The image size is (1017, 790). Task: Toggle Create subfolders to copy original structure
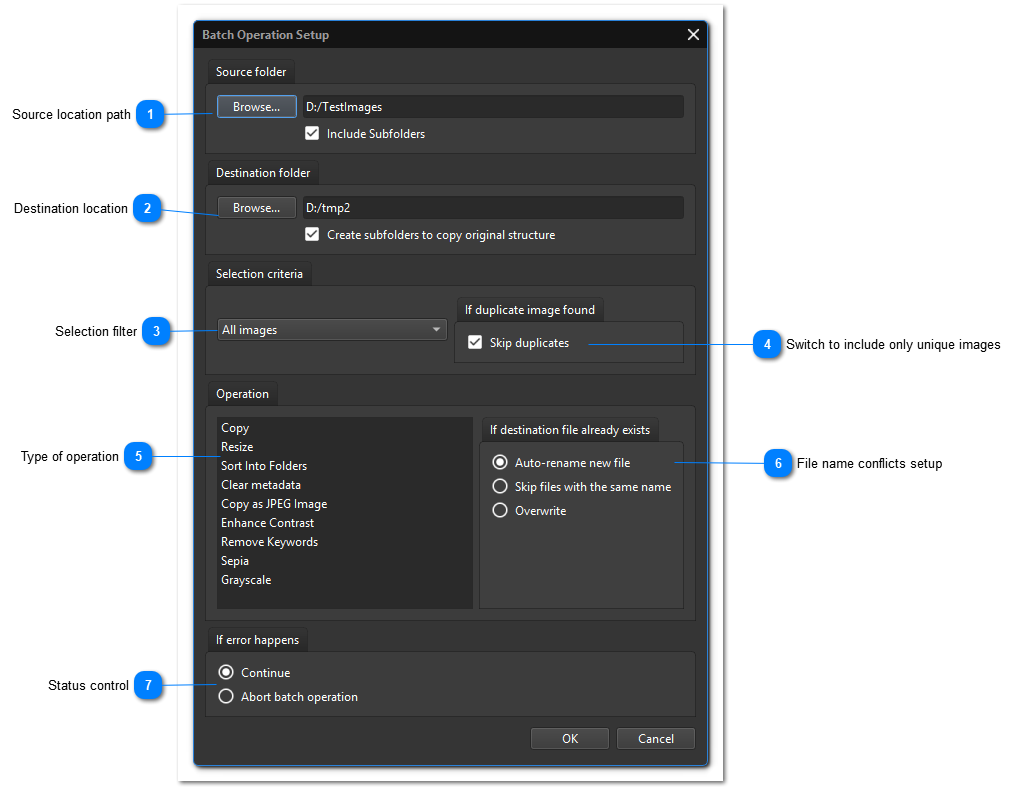click(312, 235)
